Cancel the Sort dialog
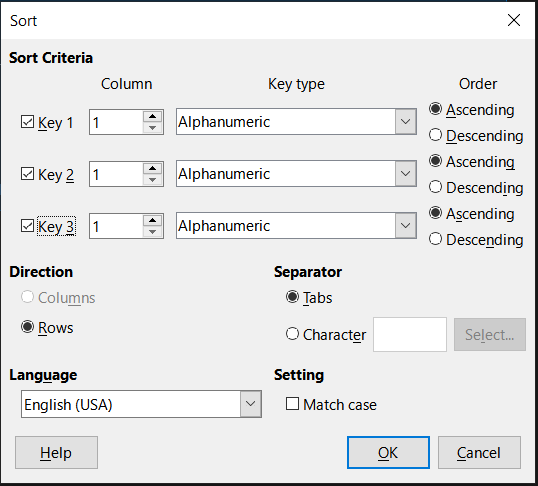Screen dimensions: 538x486 pos(479,452)
